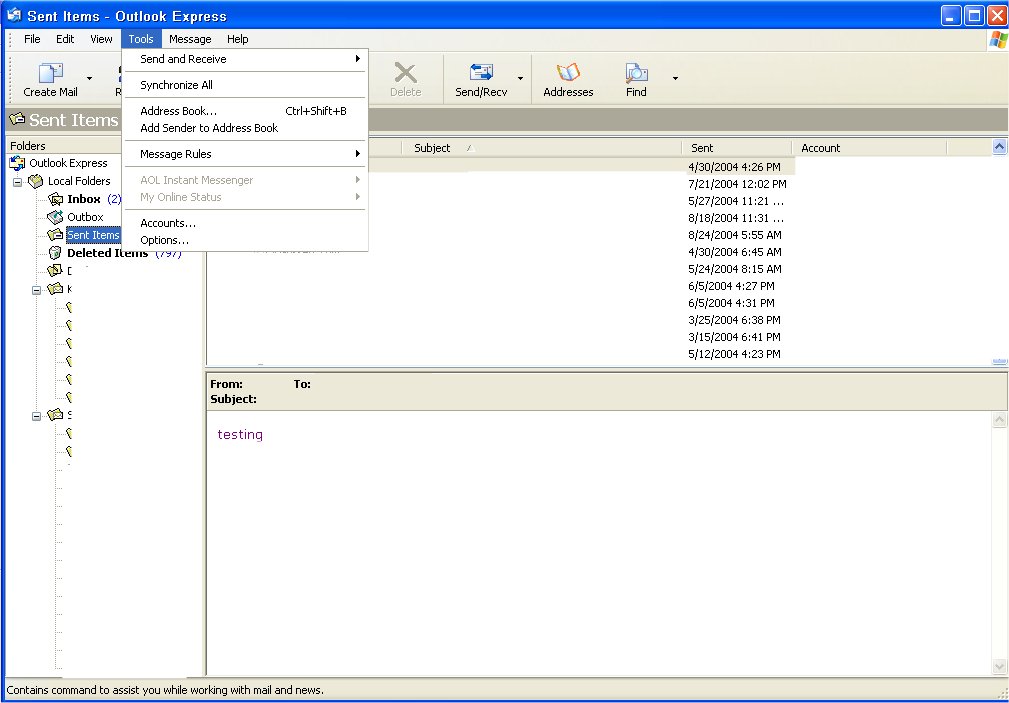
Task: Click the Outlook Express title bar icon
Action: click(14, 15)
